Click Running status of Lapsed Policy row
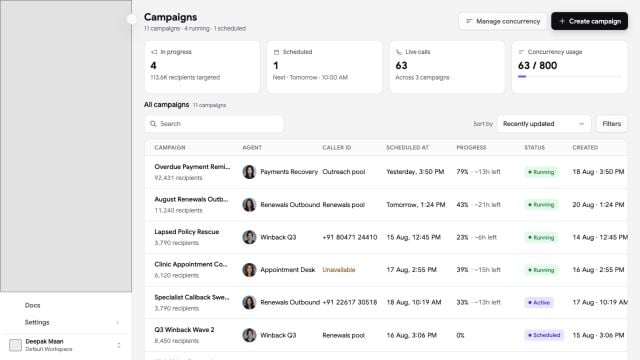This screenshot has height=360, width=640. click(x=541, y=237)
